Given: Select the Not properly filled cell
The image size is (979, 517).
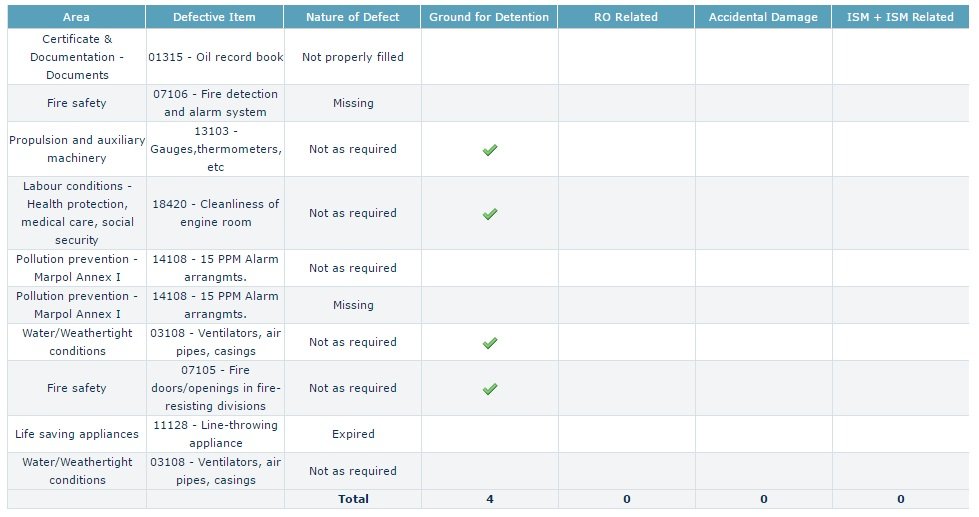Looking at the screenshot, I should tap(353, 57).
